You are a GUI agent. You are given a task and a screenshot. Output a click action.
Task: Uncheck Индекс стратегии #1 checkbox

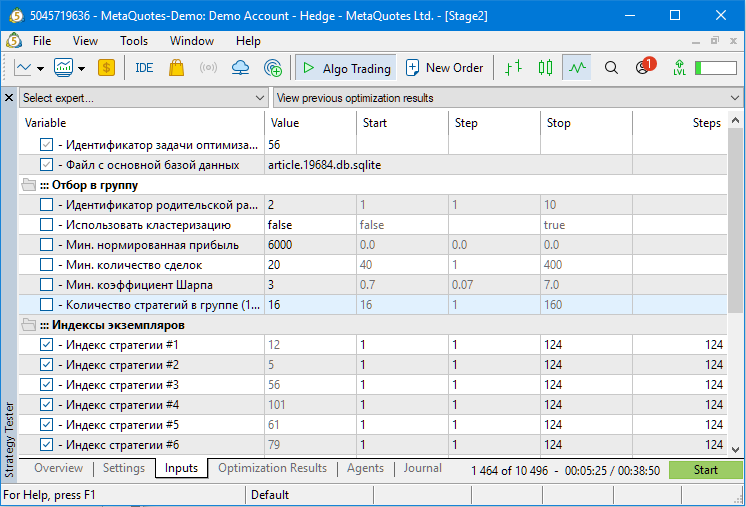coord(46,344)
